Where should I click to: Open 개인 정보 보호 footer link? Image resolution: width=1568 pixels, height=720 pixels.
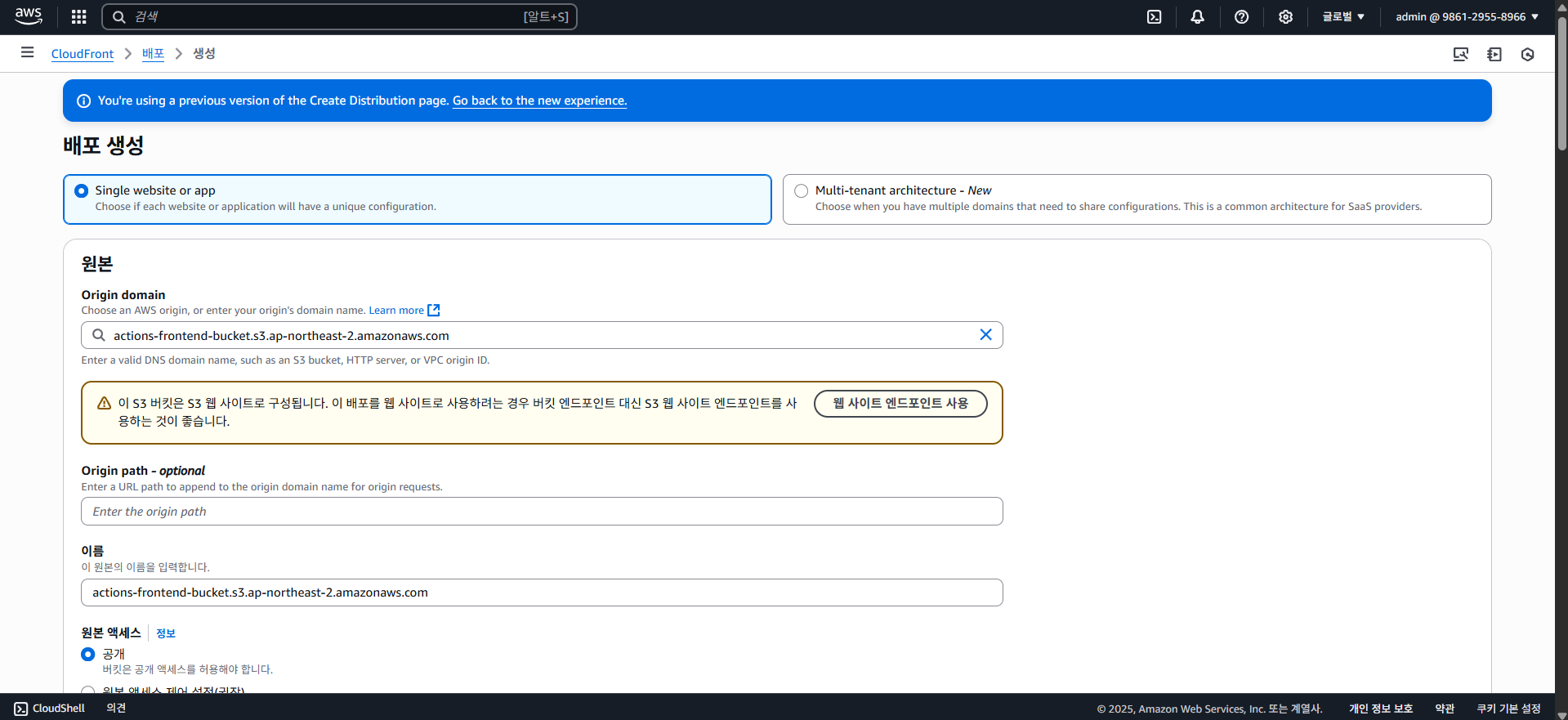click(x=1381, y=709)
